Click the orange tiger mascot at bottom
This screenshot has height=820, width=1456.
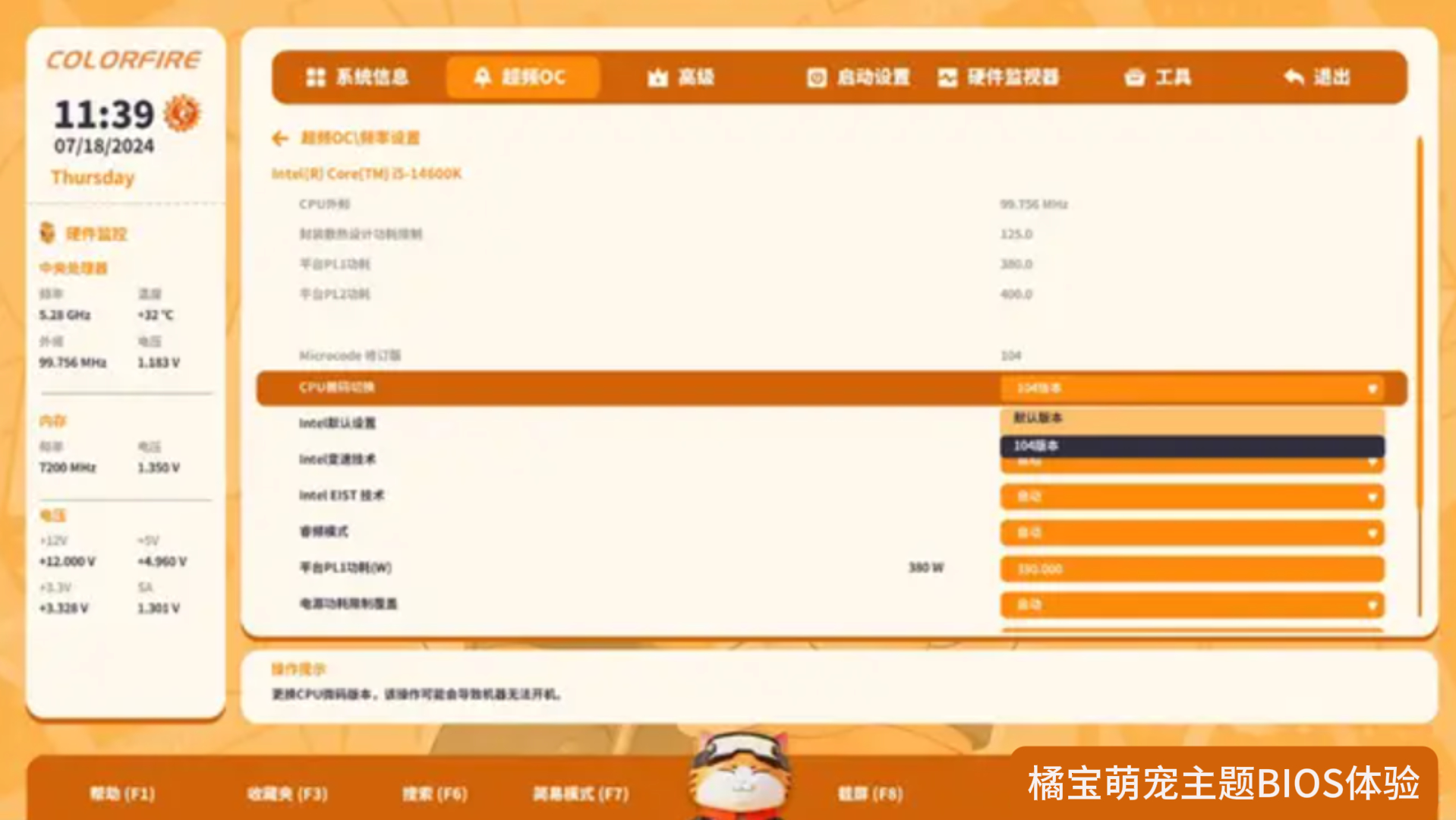[740, 774]
